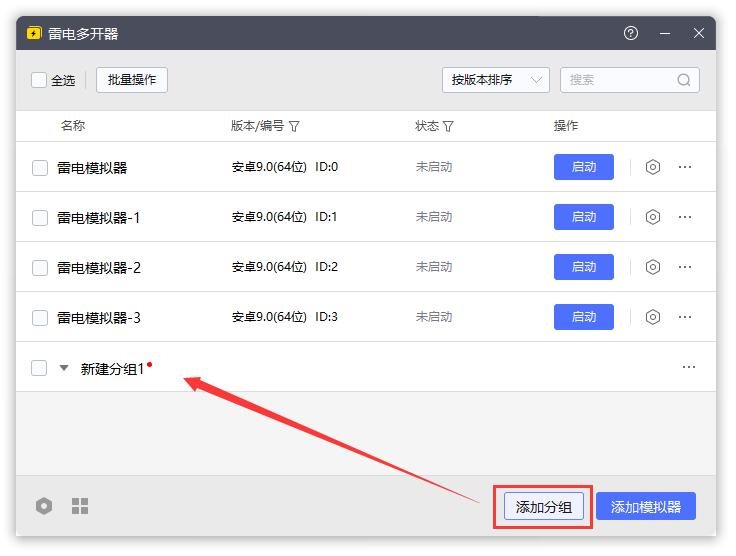Viewport: 736px width, 556px height.
Task: Toggle the 全选 checkbox
Action: click(38, 80)
